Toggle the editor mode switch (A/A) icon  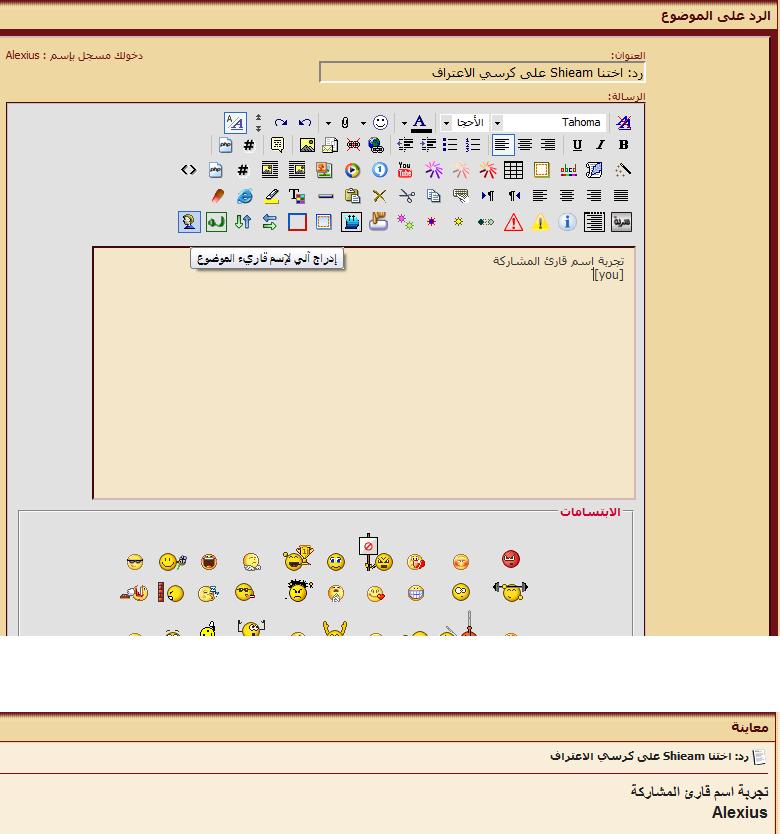[235, 123]
